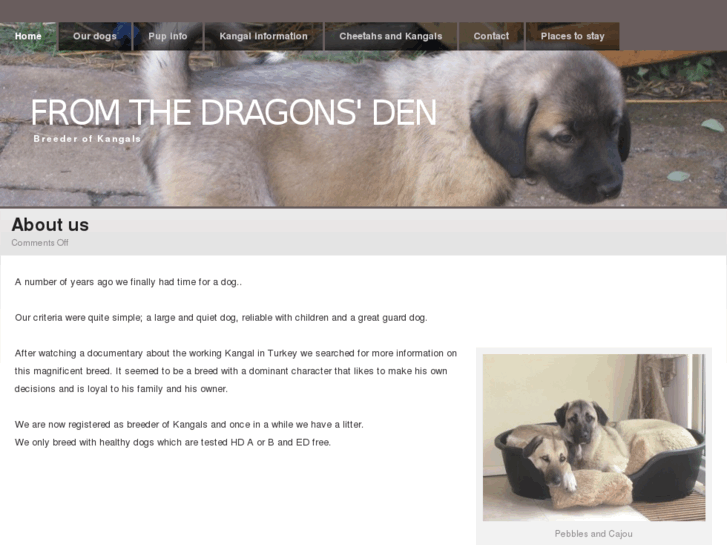Click the FROM THE DRAGONS' DEN site title
The height and width of the screenshot is (545, 727).
point(233,113)
